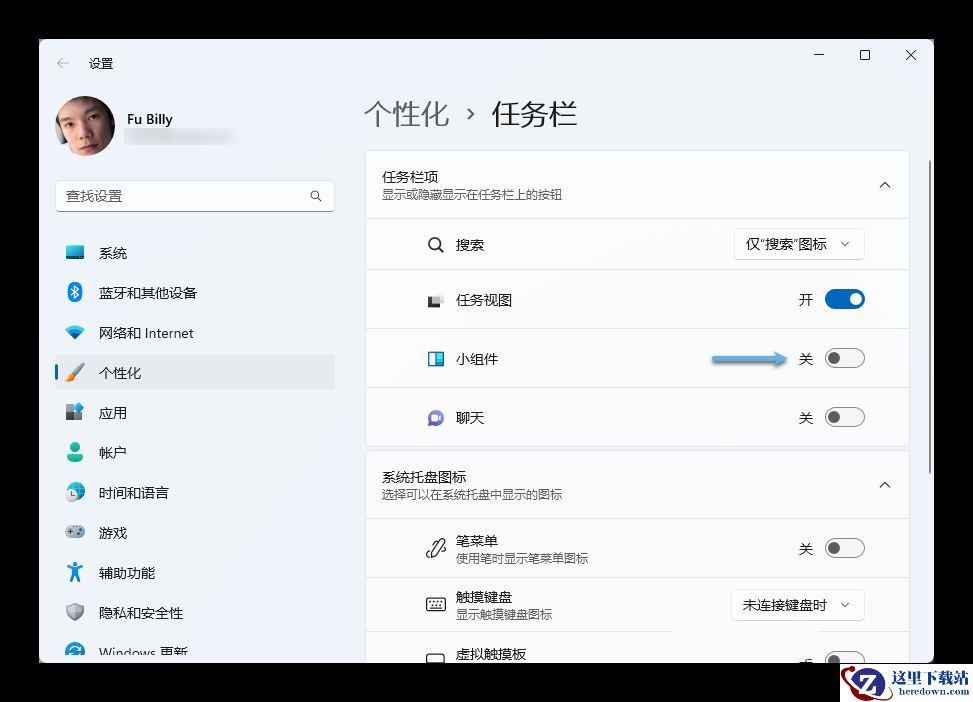The height and width of the screenshot is (702, 973).
Task: Open 蓝牙和其他设备 category
Action: (195, 292)
